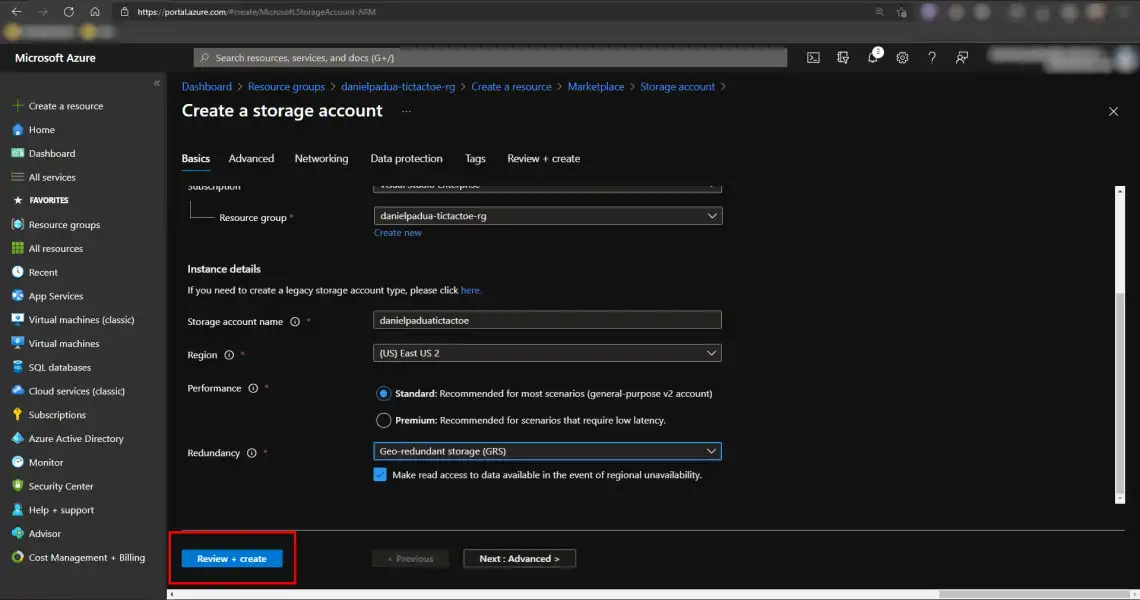Viewport: 1140px width, 600px height.
Task: Select the Premium performance option
Action: 383,420
